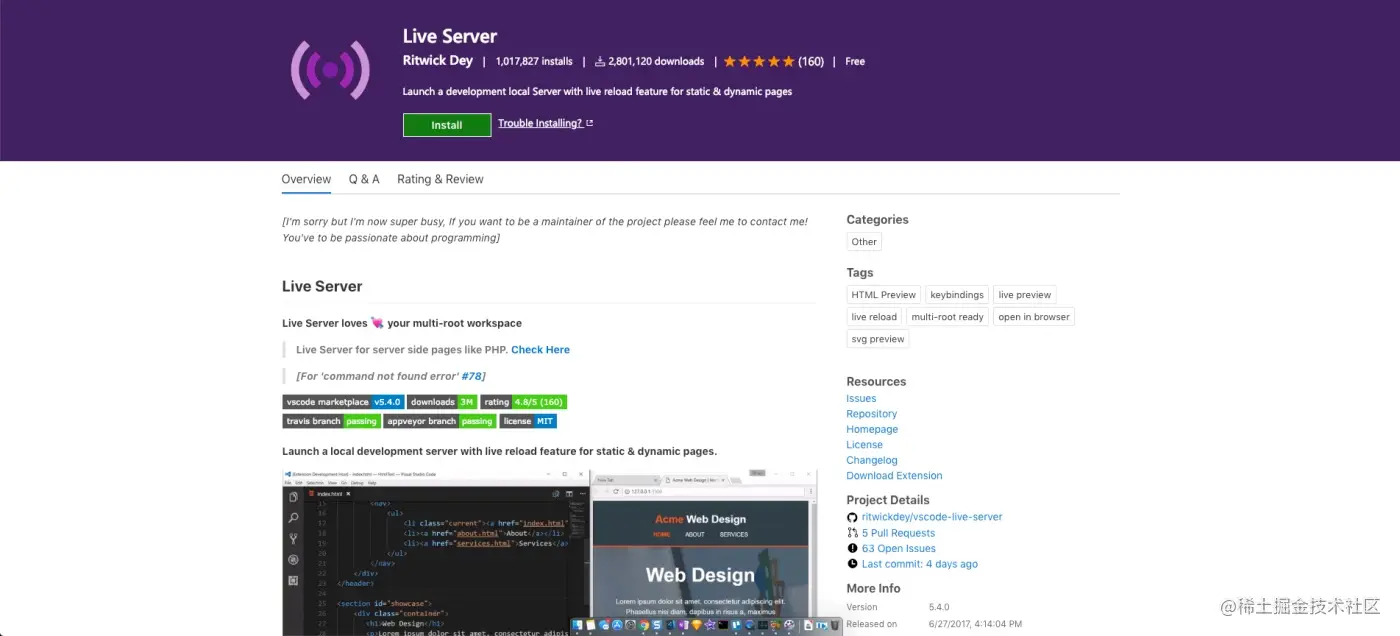Click the Live Server title in the header
The height and width of the screenshot is (636, 1400).
pos(450,36)
